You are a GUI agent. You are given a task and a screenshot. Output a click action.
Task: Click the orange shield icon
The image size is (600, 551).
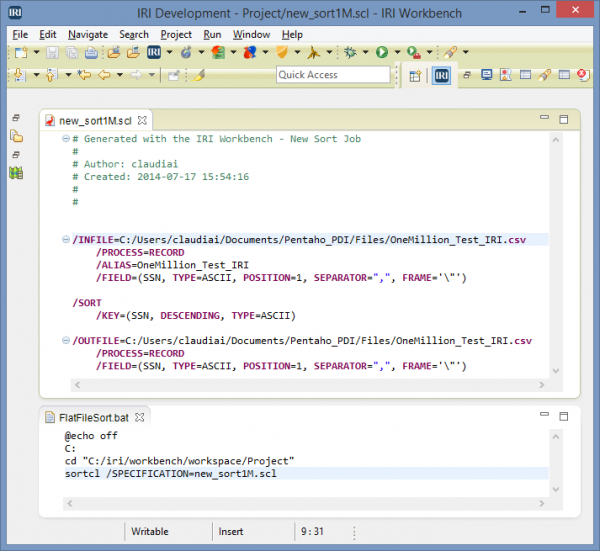(282, 52)
